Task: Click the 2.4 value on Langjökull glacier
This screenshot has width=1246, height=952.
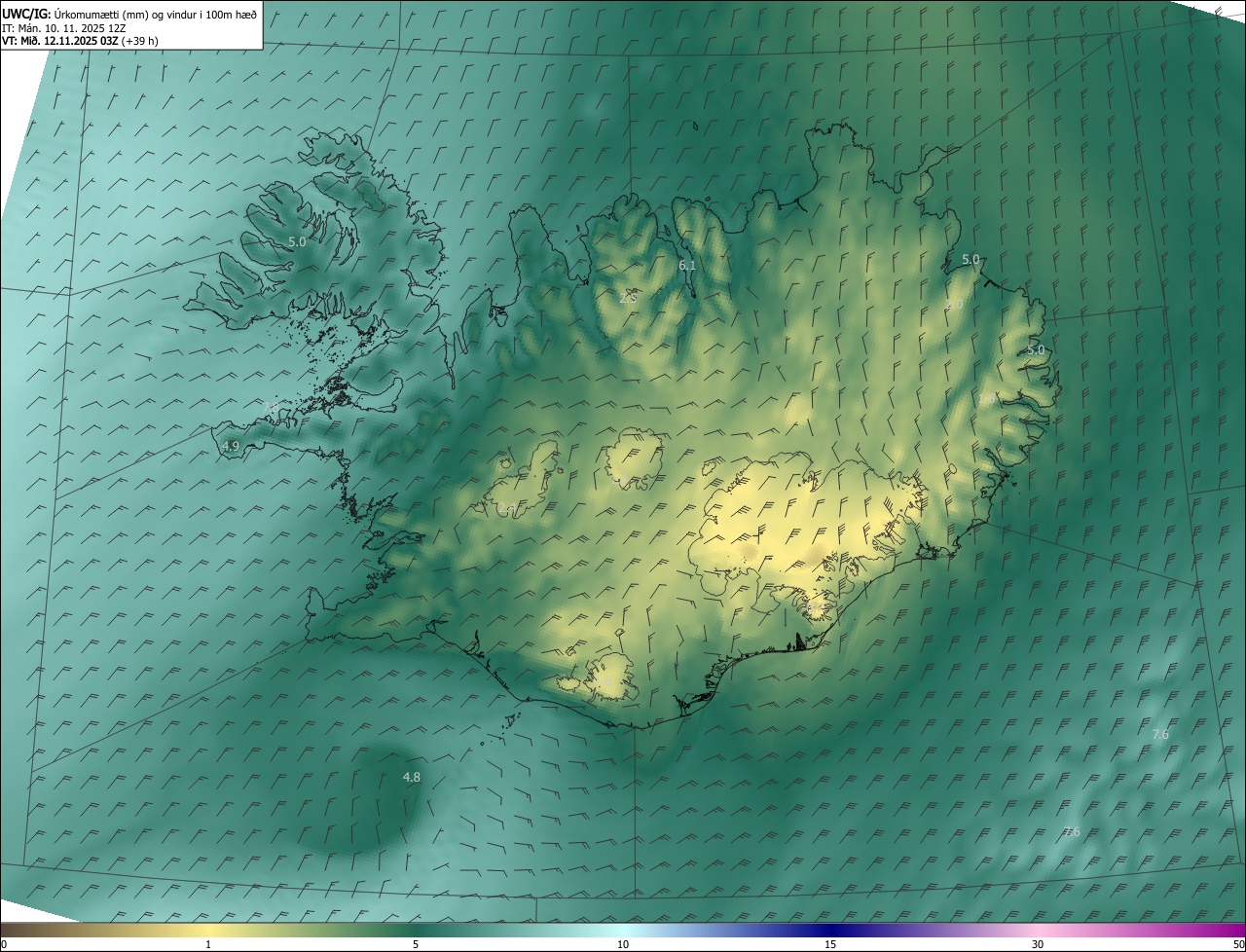Action: 507,507
